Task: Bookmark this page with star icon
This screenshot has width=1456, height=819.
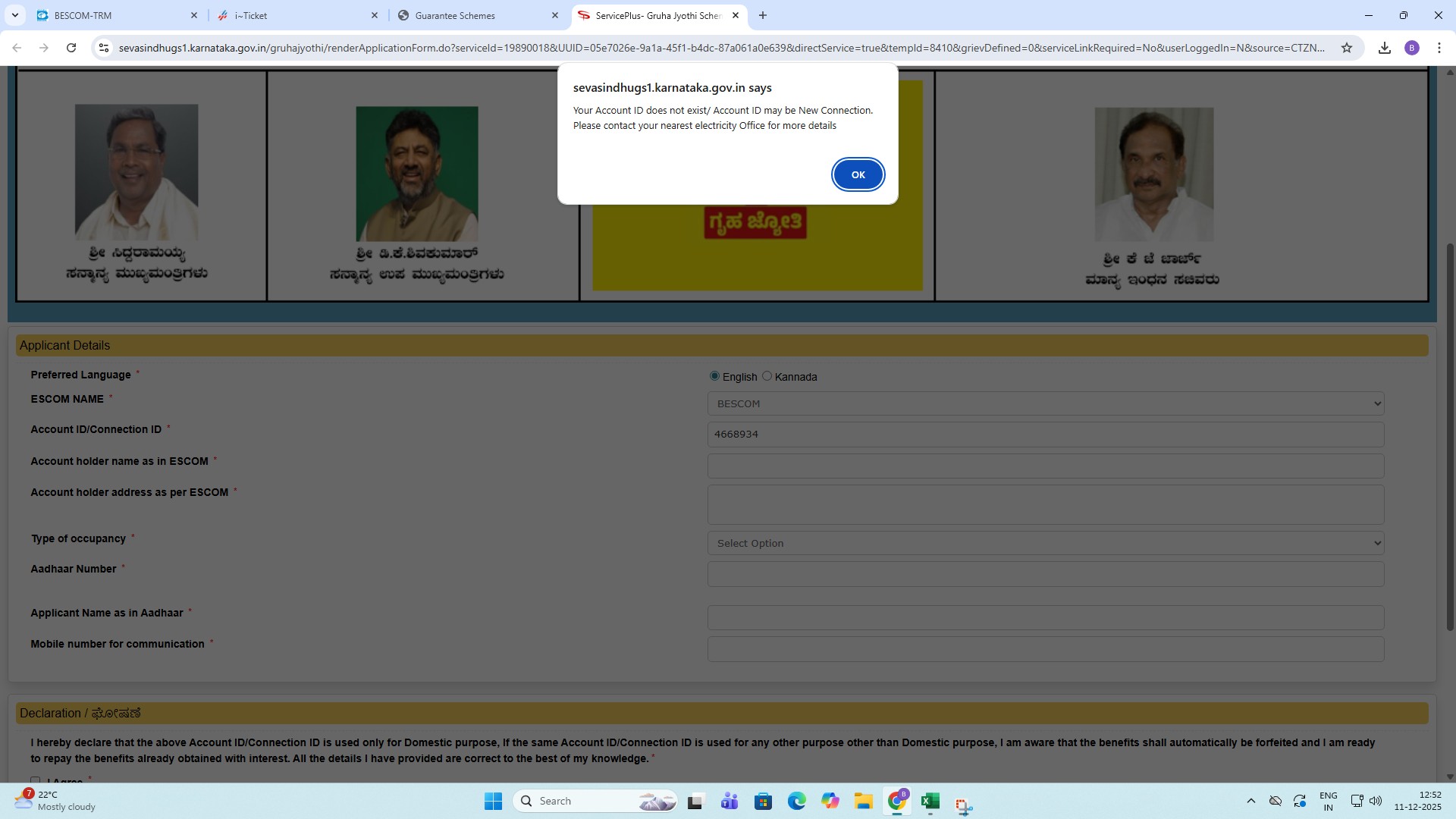Action: click(x=1347, y=48)
